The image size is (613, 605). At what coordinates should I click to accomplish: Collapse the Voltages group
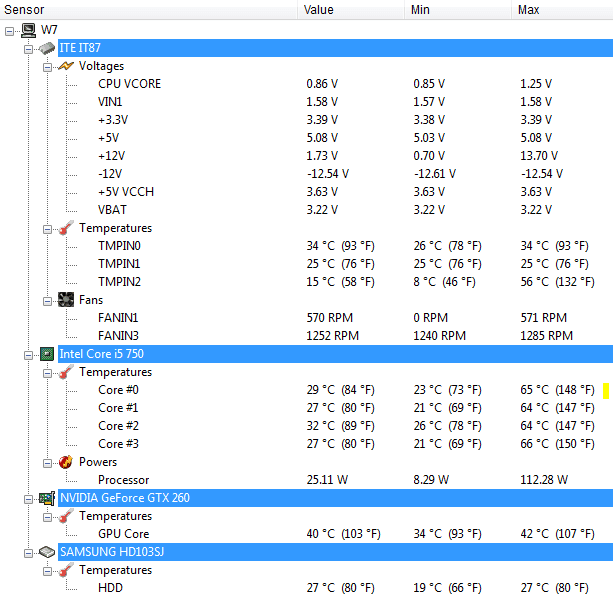point(47,67)
